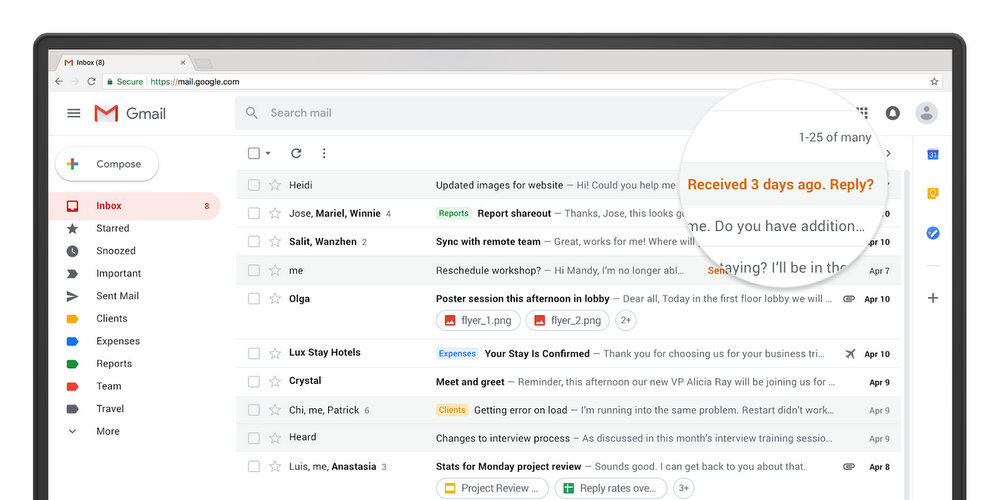Star the Lux Stay Hotels email
This screenshot has height=500, width=1000.
(275, 353)
